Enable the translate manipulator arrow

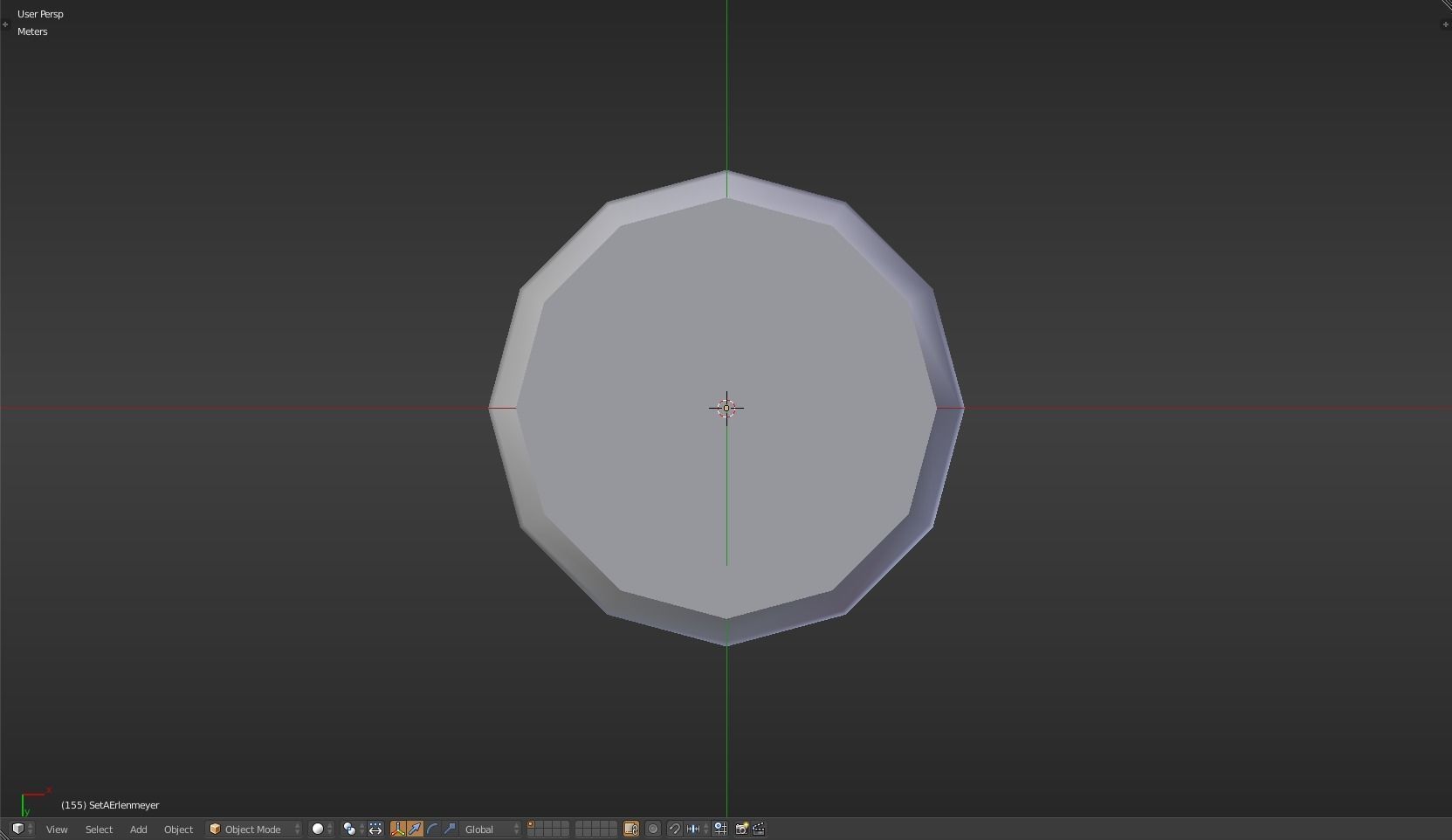click(415, 829)
